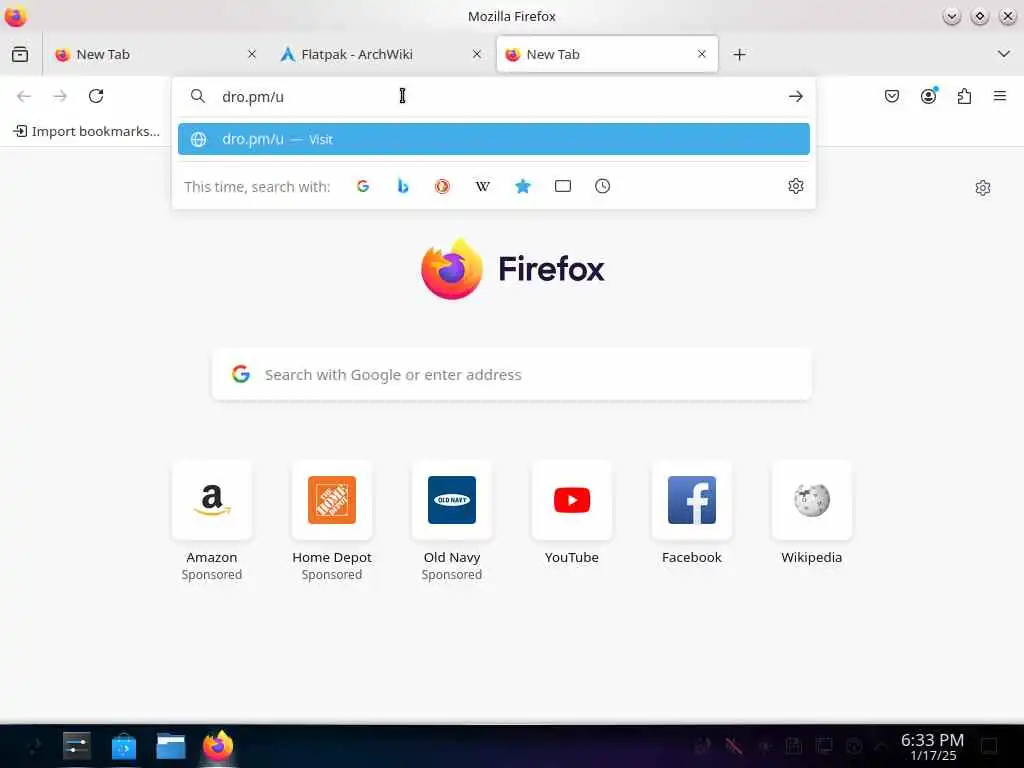Expand the list all tabs chevron

tap(1004, 54)
